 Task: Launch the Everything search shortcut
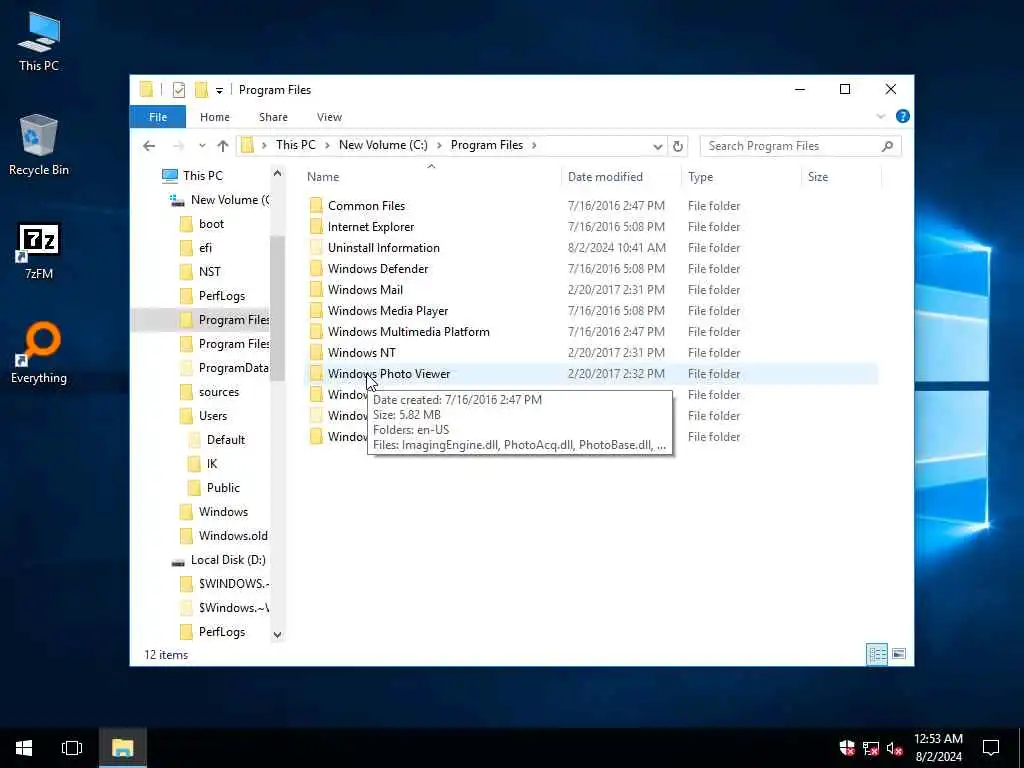[x=39, y=353]
